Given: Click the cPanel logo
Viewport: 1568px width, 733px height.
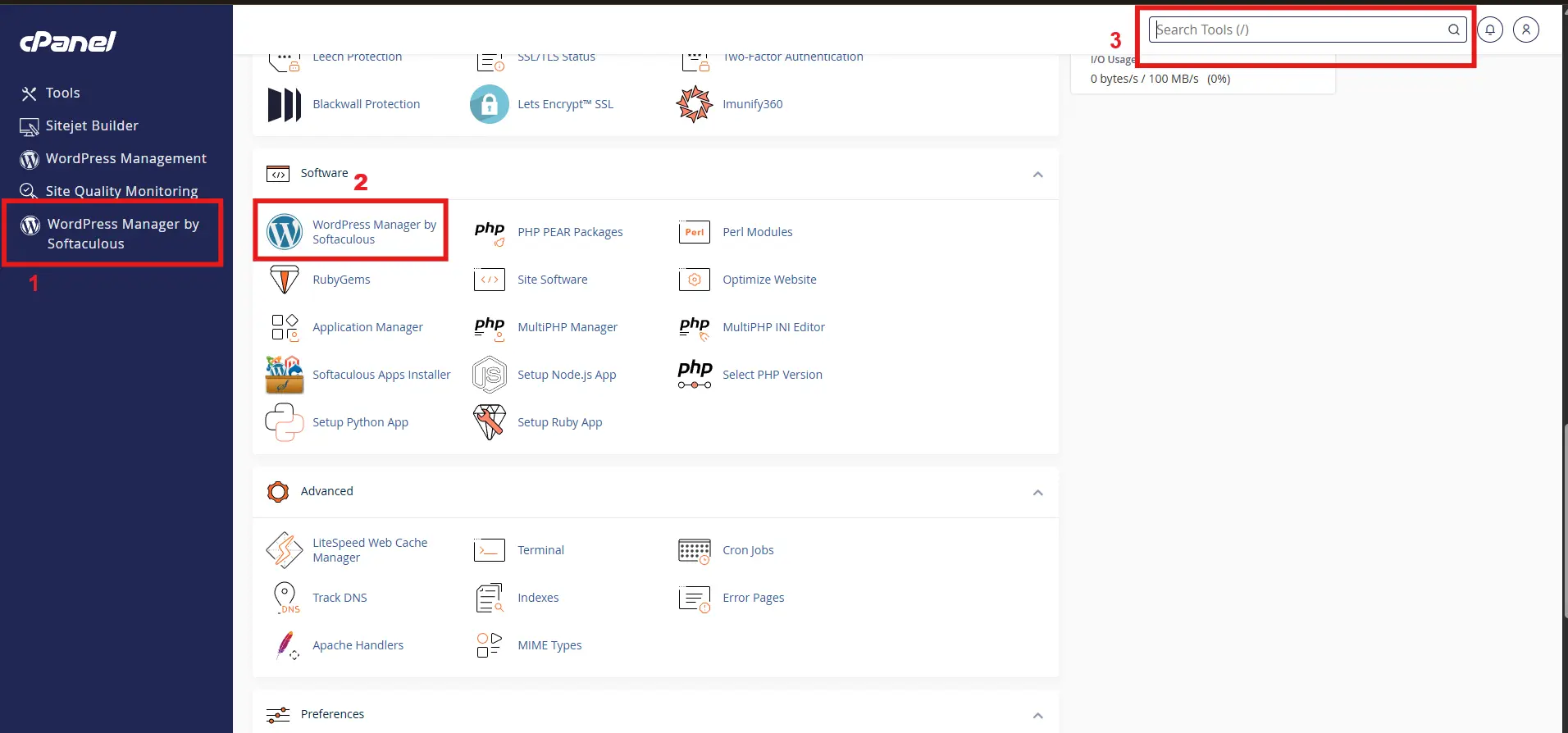Looking at the screenshot, I should [x=68, y=42].
